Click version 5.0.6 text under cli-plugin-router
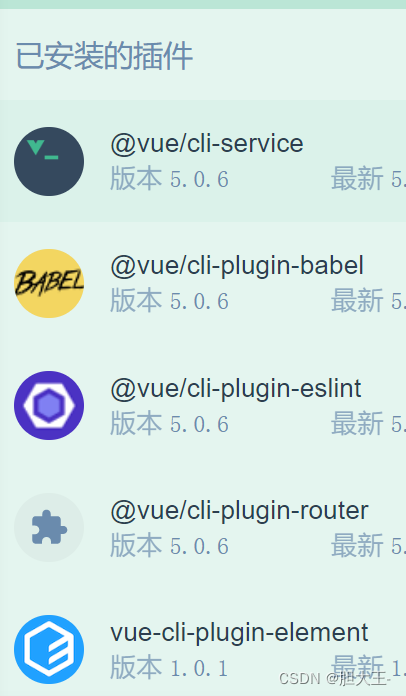The height and width of the screenshot is (696, 406). tap(169, 546)
